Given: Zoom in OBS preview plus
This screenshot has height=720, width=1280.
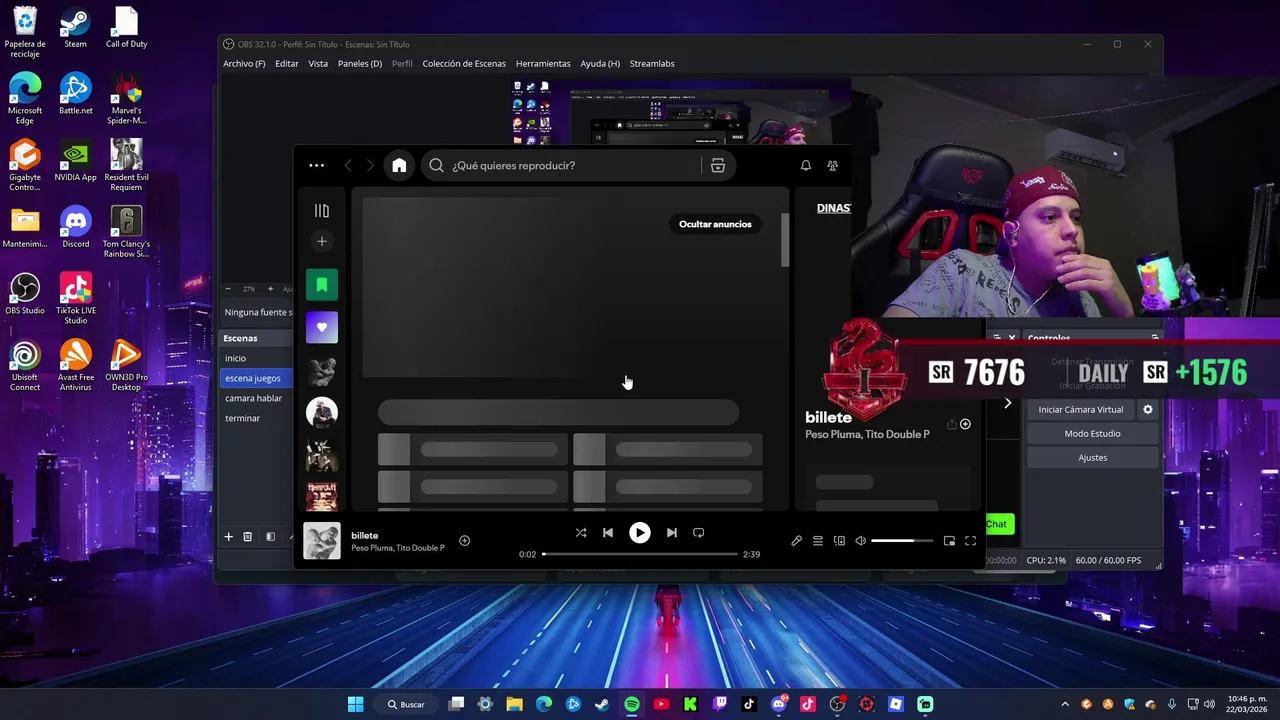Looking at the screenshot, I should (270, 289).
